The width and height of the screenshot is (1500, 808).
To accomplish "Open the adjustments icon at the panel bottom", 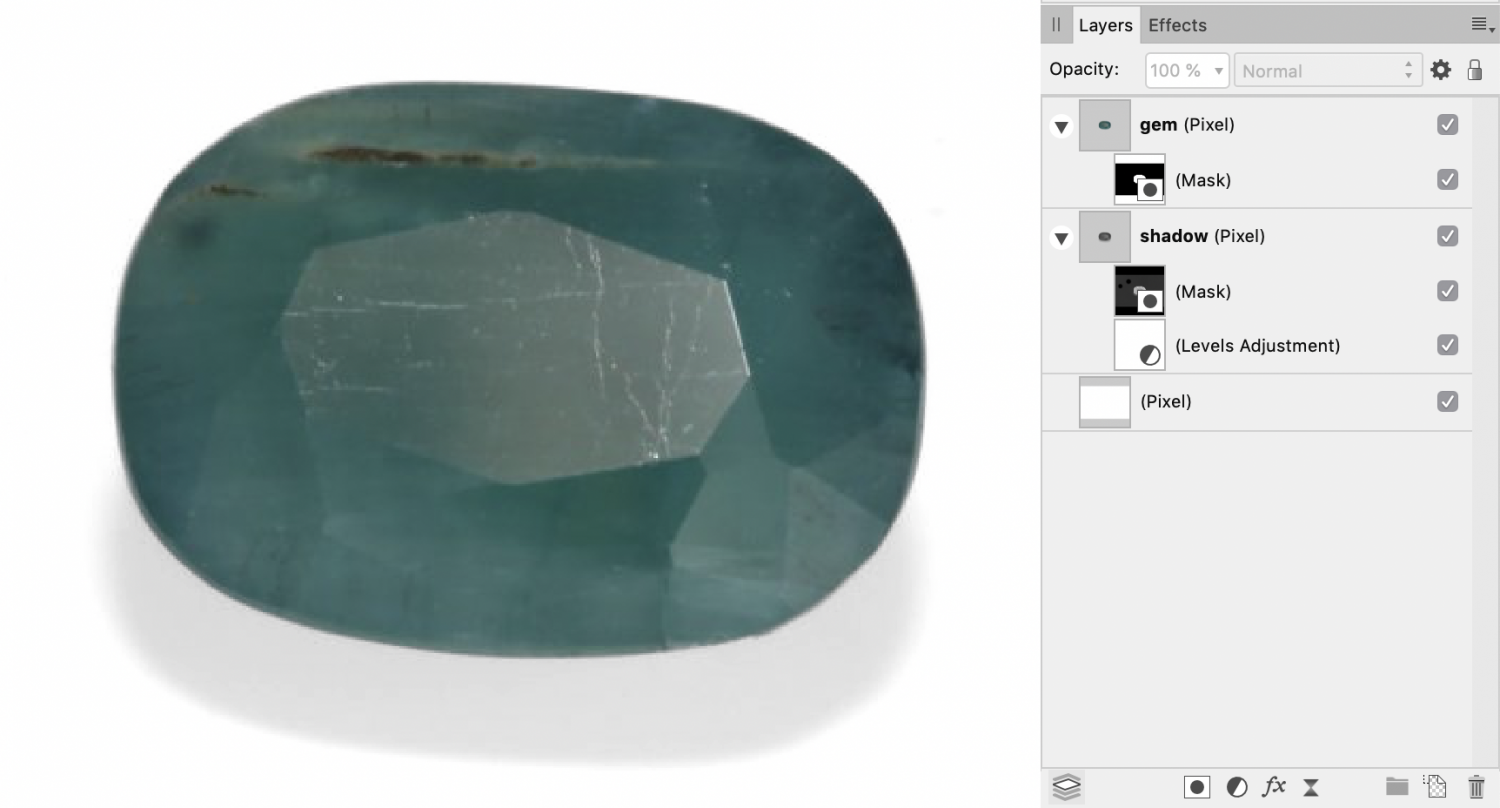I will (x=1237, y=786).
